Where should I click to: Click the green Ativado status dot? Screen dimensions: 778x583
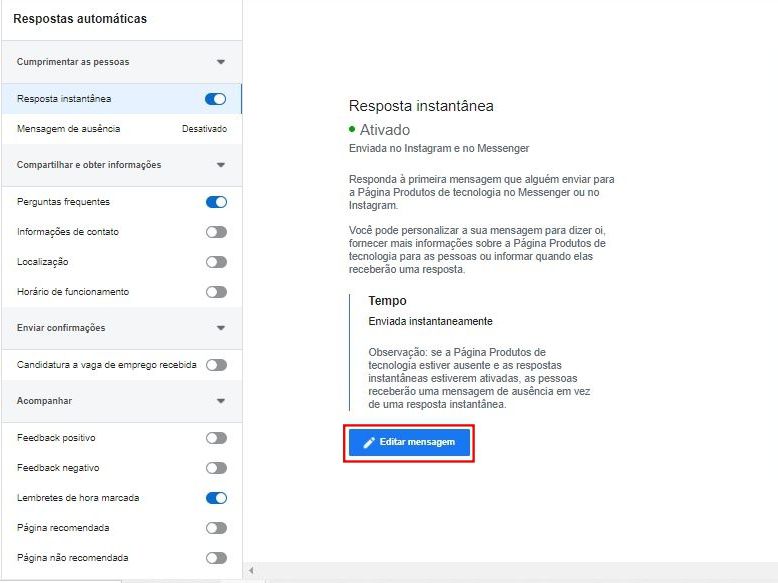(352, 130)
